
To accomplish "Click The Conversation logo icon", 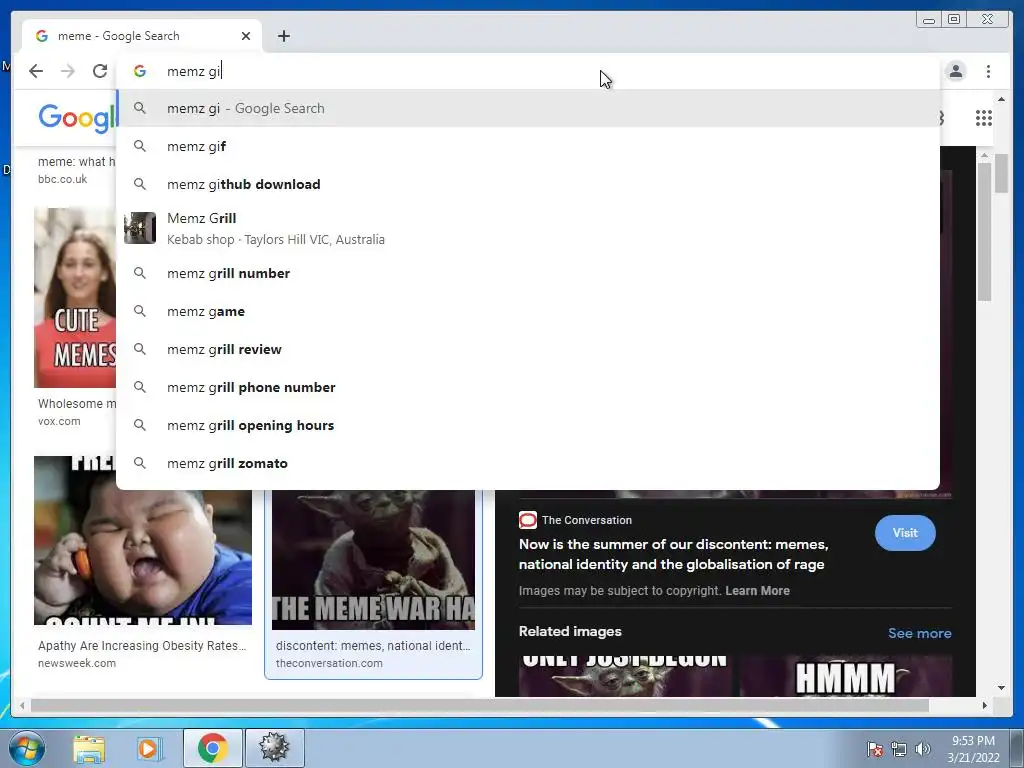I will (528, 520).
